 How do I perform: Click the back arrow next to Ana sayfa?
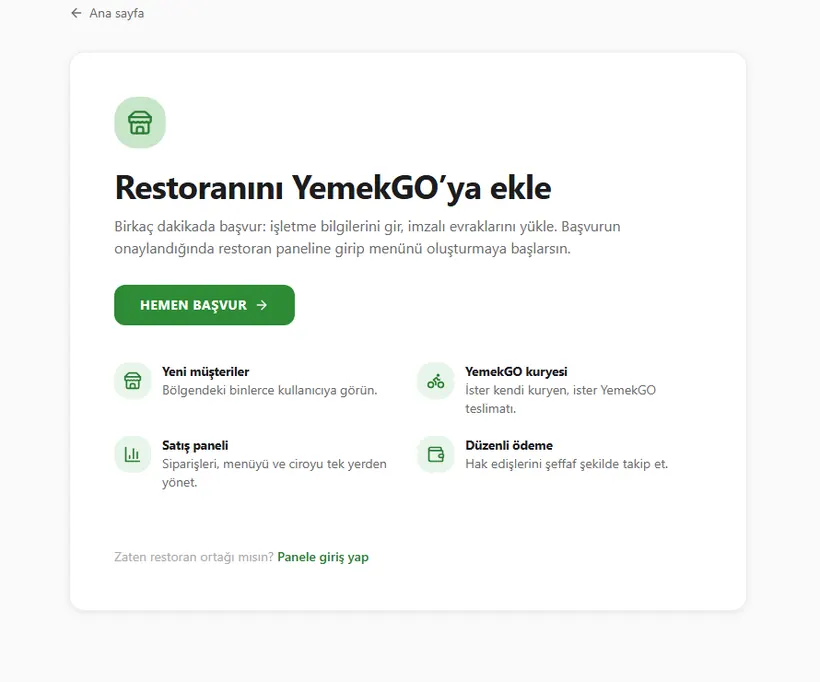pyautogui.click(x=76, y=13)
